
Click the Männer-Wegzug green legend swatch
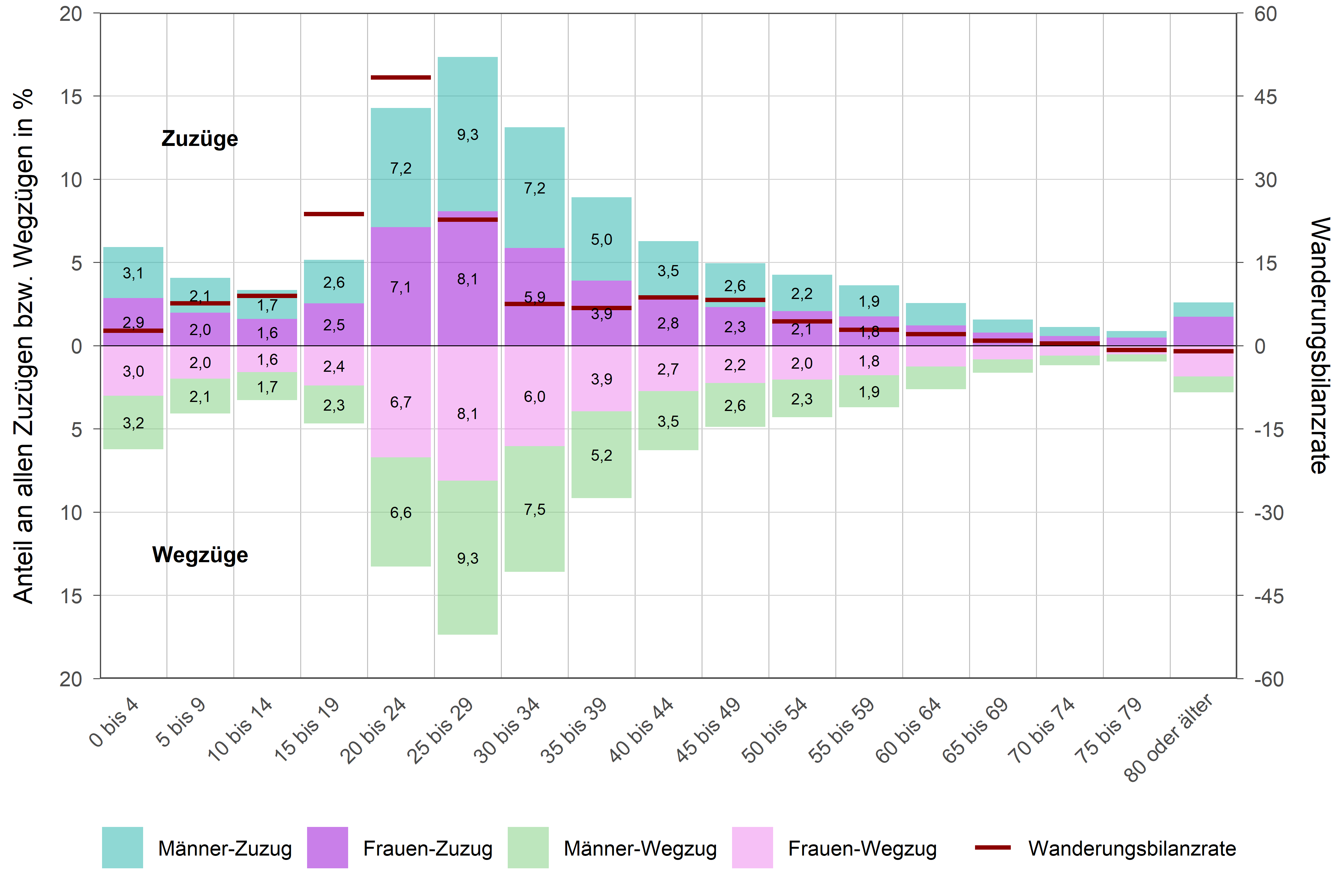(528, 847)
